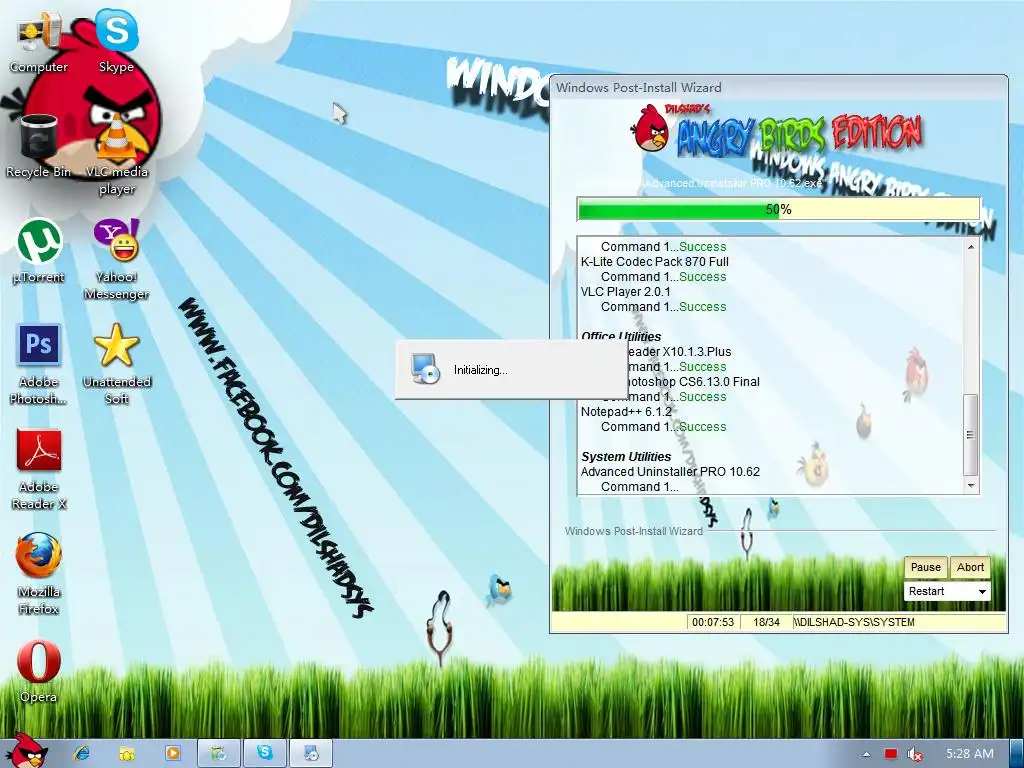Click Show Desktop at taskbar end
The width and height of the screenshot is (1024, 768).
(1017, 754)
